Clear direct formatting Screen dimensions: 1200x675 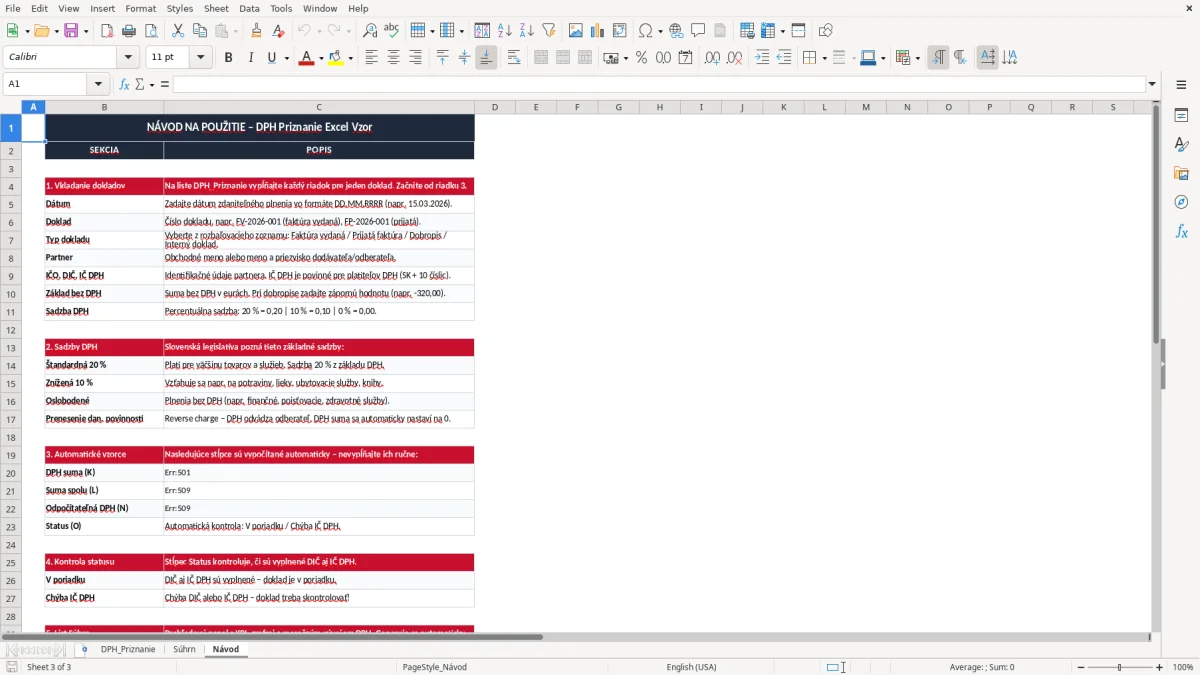pos(278,31)
